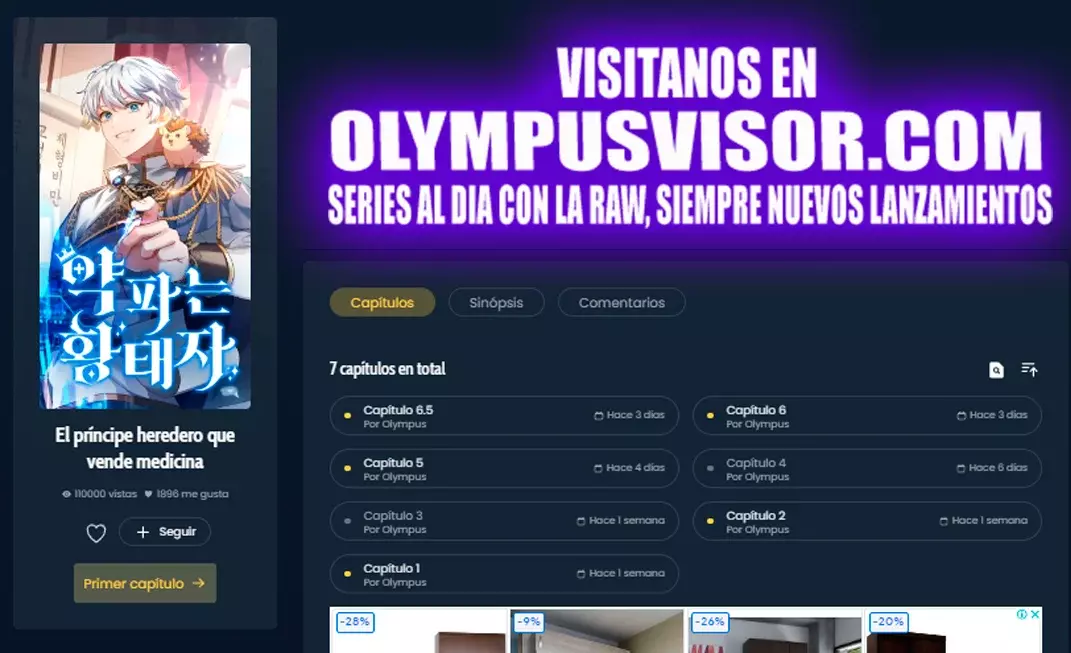The image size is (1071, 653).
Task: Click the -28% discount ad badge
Action: point(354,622)
